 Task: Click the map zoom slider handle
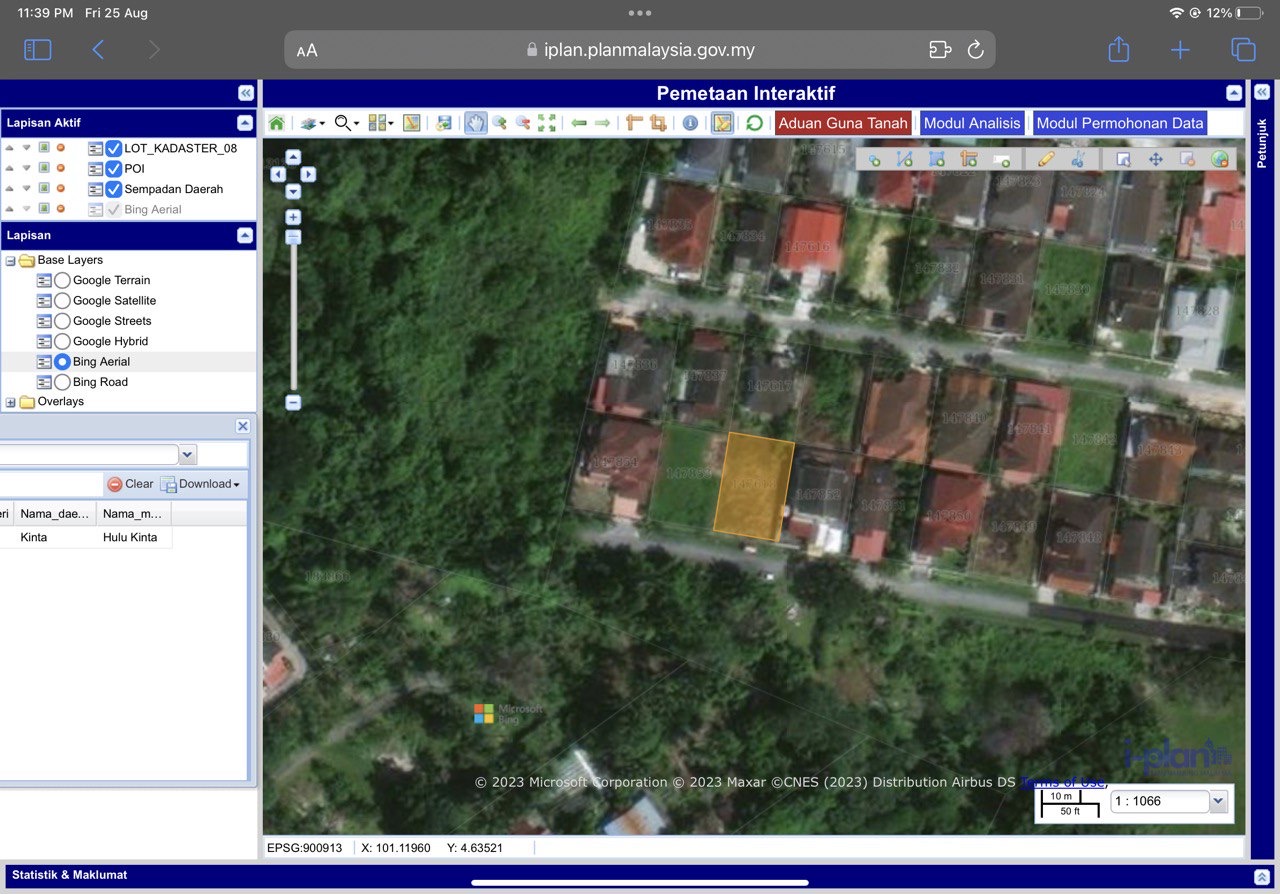[293, 238]
